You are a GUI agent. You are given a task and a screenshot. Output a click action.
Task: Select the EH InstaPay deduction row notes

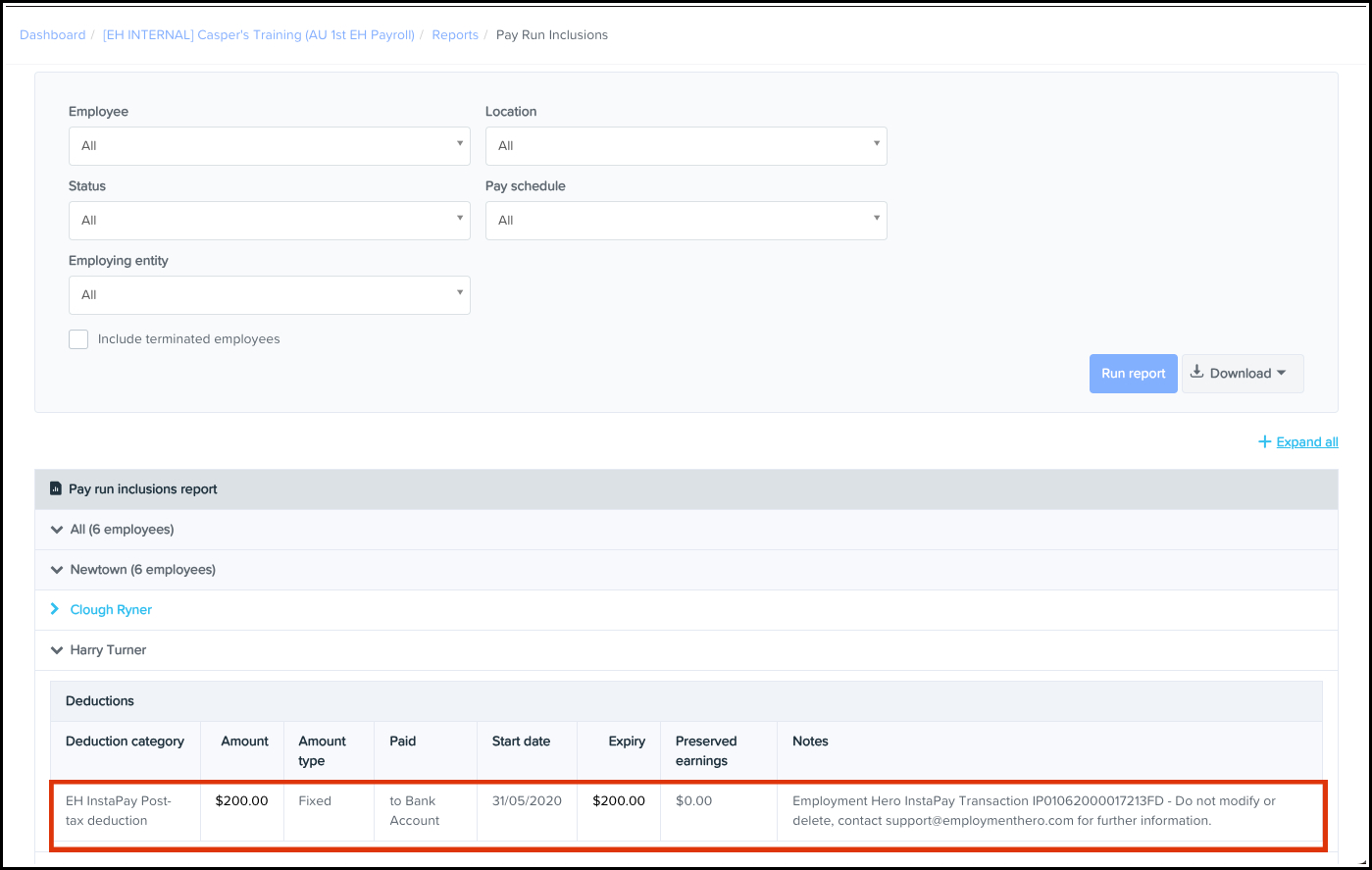[1034, 810]
